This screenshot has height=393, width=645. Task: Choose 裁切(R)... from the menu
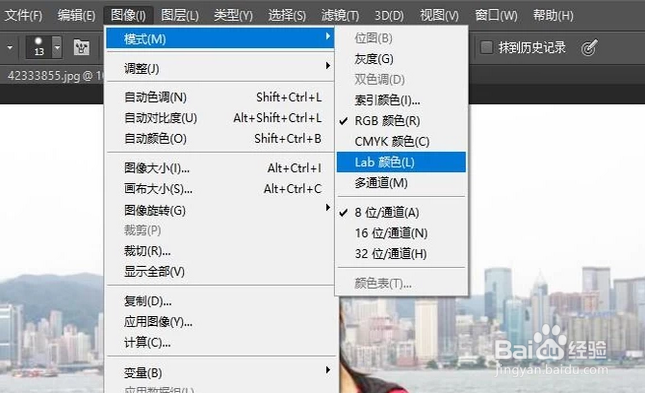(220, 251)
